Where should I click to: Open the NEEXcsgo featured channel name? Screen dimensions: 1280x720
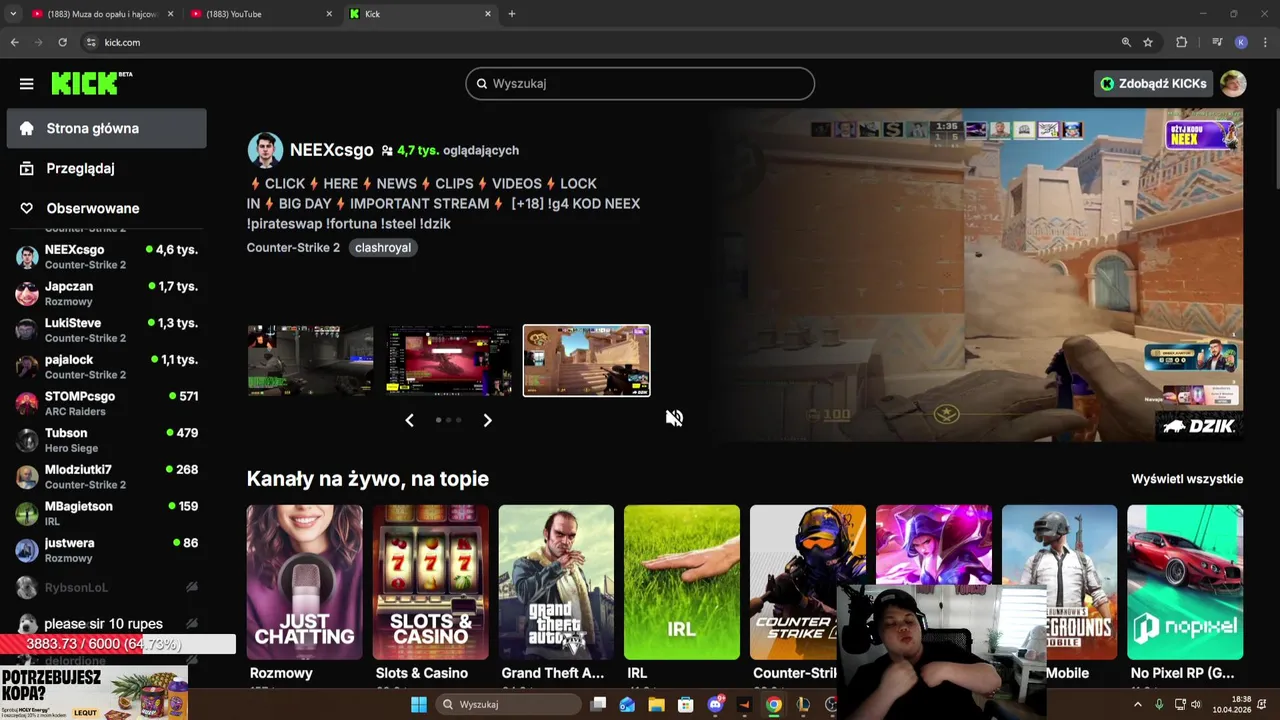click(331, 150)
